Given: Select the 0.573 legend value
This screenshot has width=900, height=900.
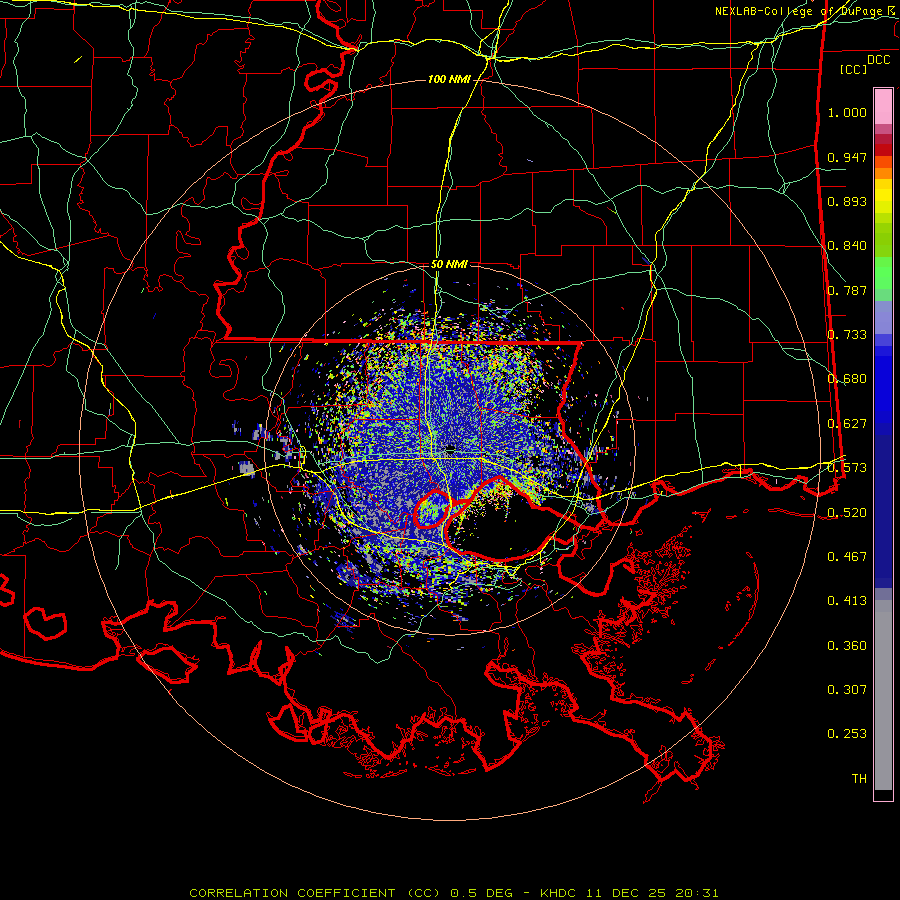Looking at the screenshot, I should (x=847, y=468).
